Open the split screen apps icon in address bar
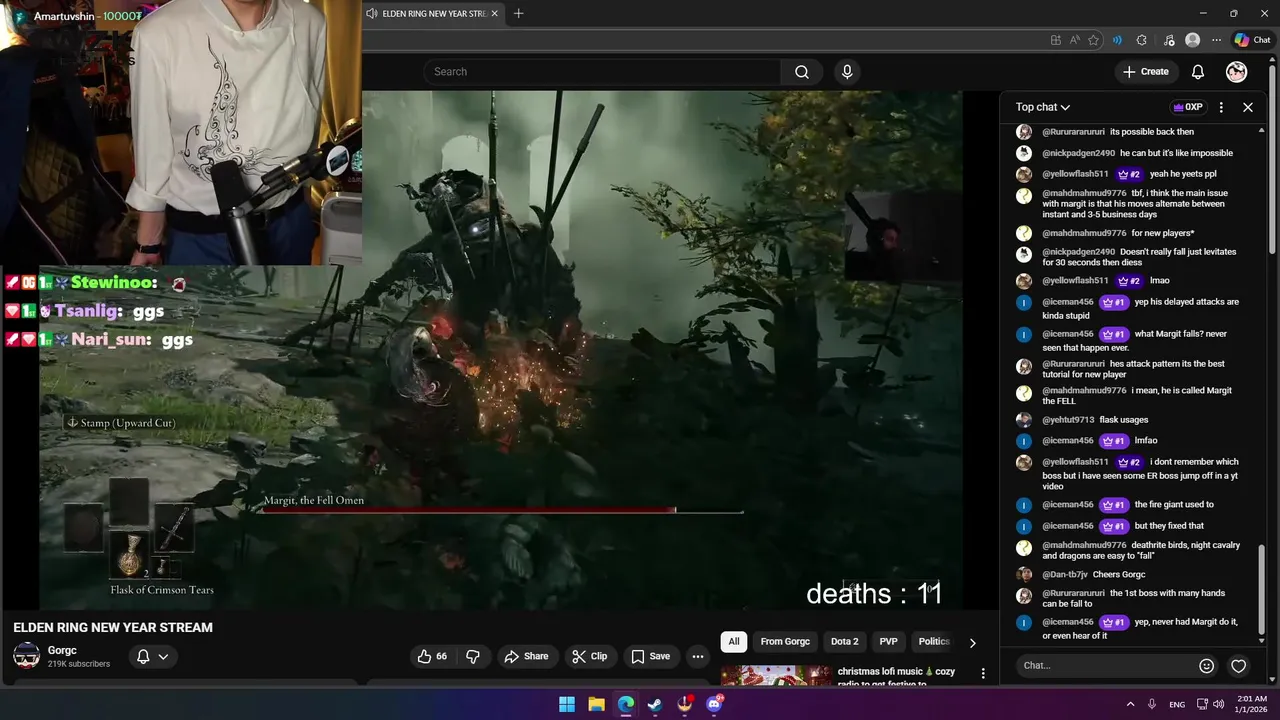The height and width of the screenshot is (720, 1280). (x=1056, y=40)
